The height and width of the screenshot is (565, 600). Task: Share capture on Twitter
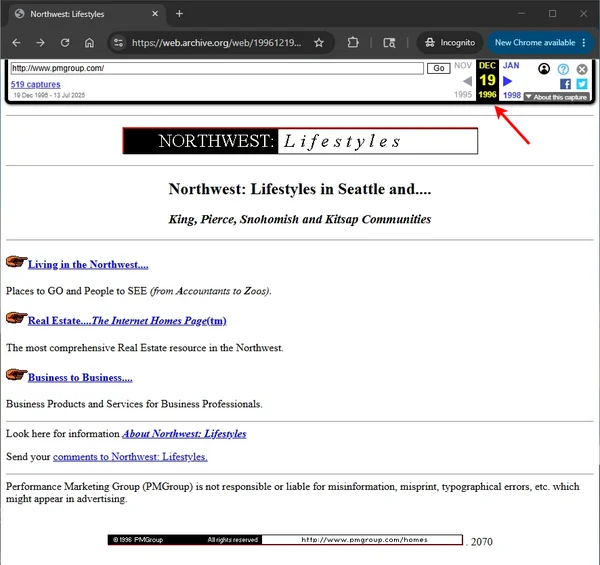582,84
